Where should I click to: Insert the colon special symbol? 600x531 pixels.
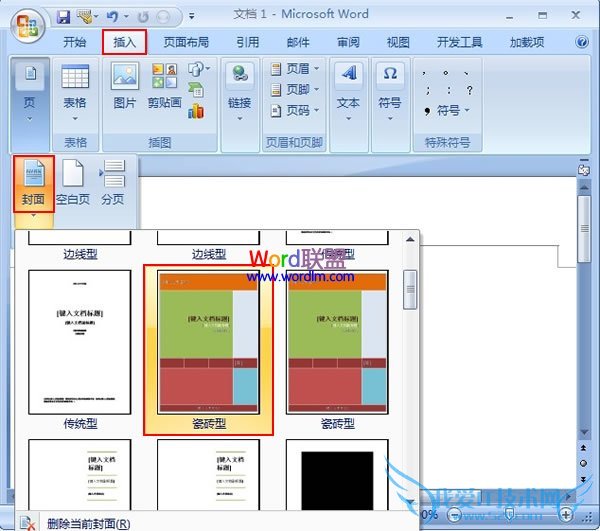pyautogui.click(x=448, y=91)
